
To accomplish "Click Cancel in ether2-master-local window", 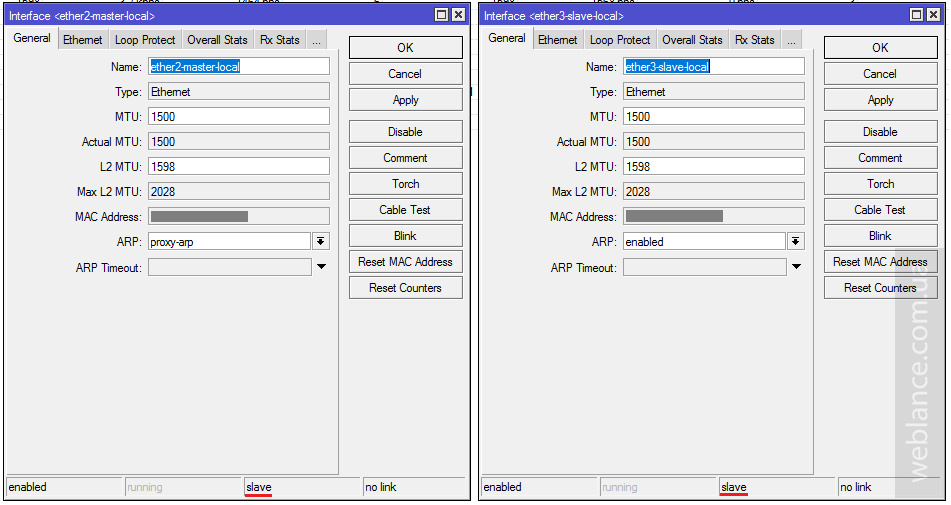I will [x=405, y=74].
